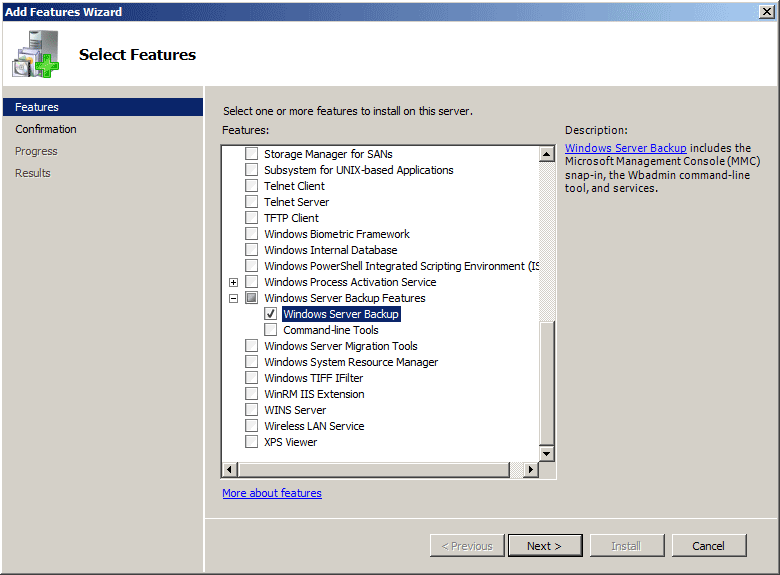
Task: Check the Windows Process Activation Service checkbox
Action: click(252, 282)
